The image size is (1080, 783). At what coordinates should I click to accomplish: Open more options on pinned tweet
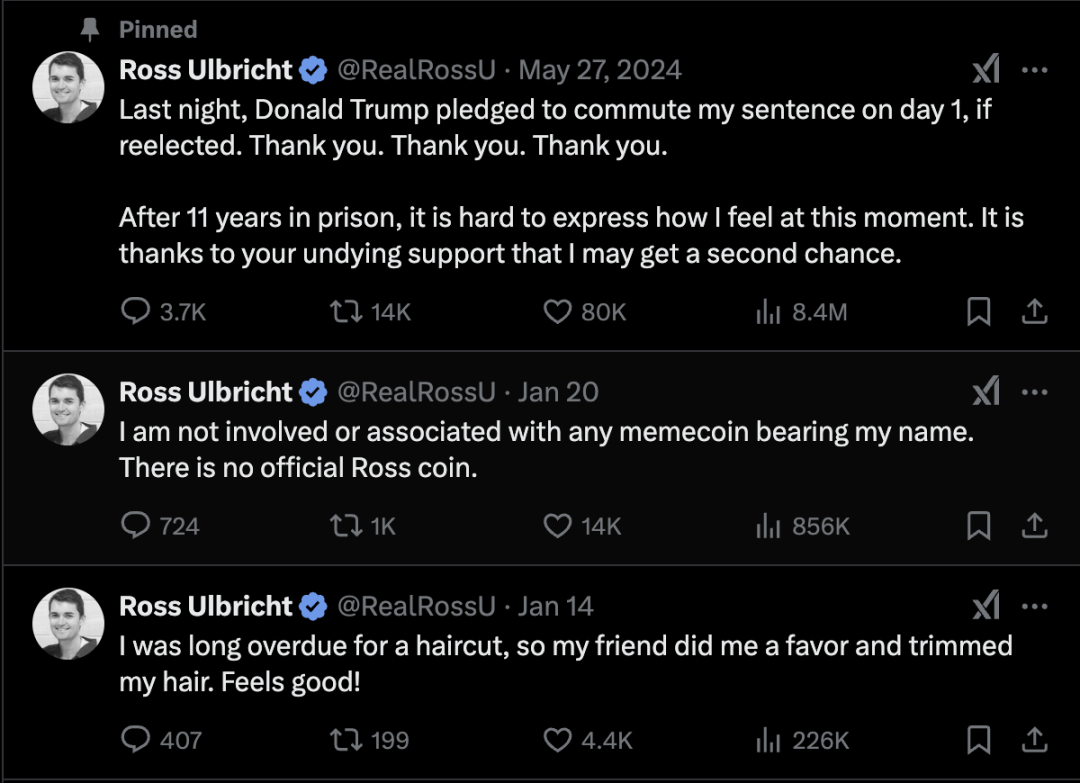1035,70
